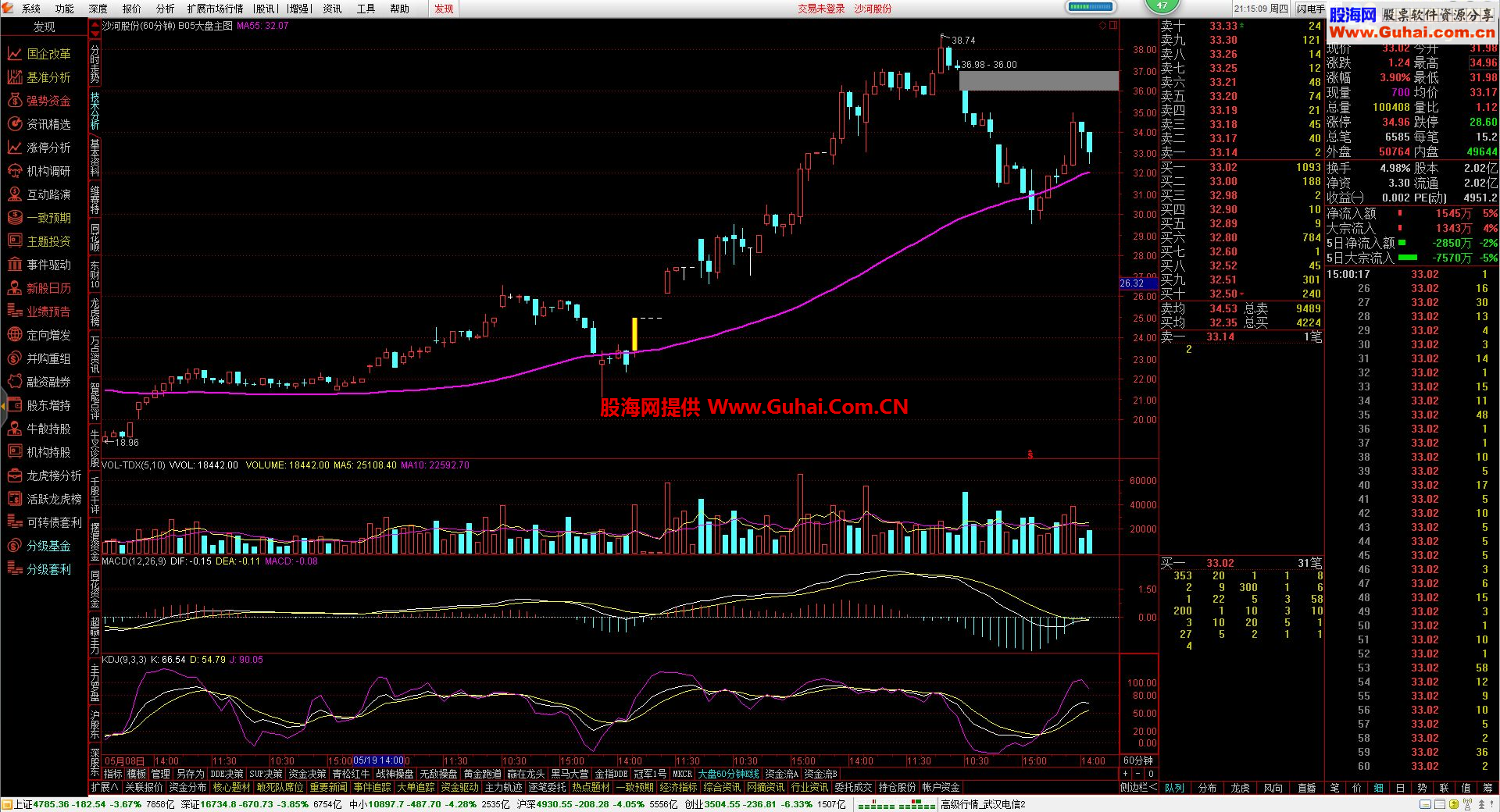Click the 交易未登录 link
1500x812 pixels.
tap(821, 9)
